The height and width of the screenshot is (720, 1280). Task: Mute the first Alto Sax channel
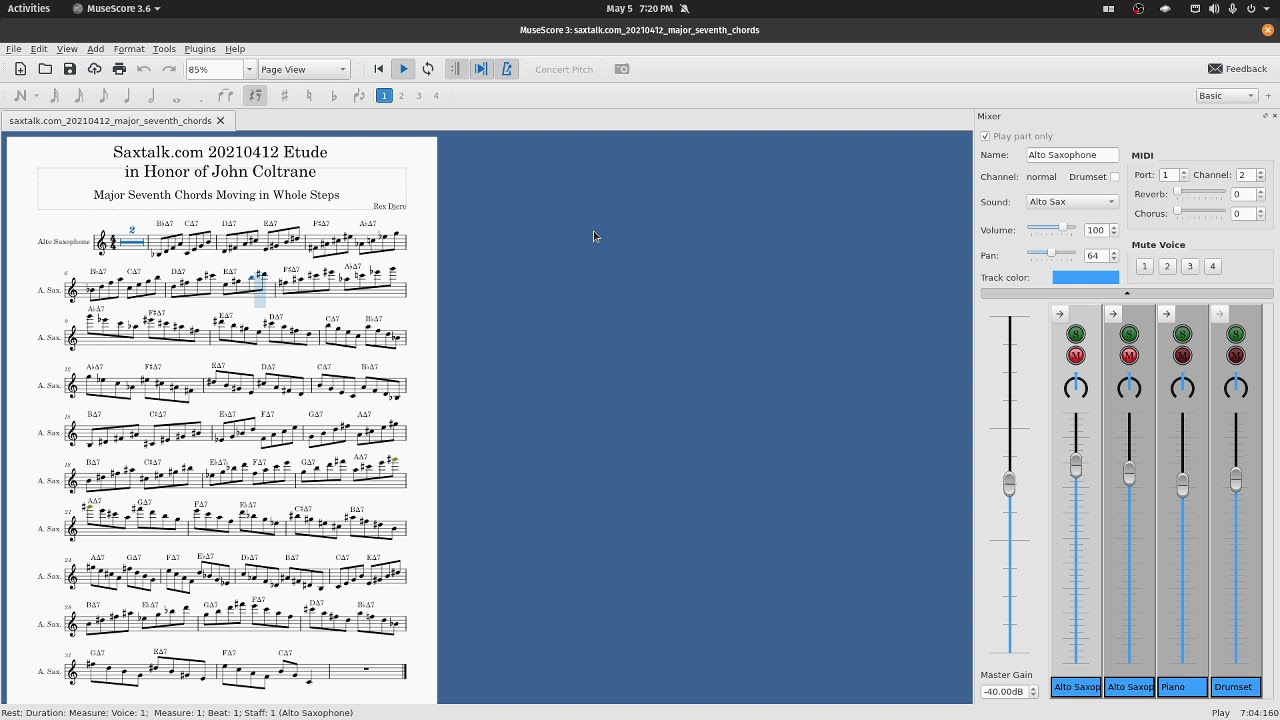1076,355
